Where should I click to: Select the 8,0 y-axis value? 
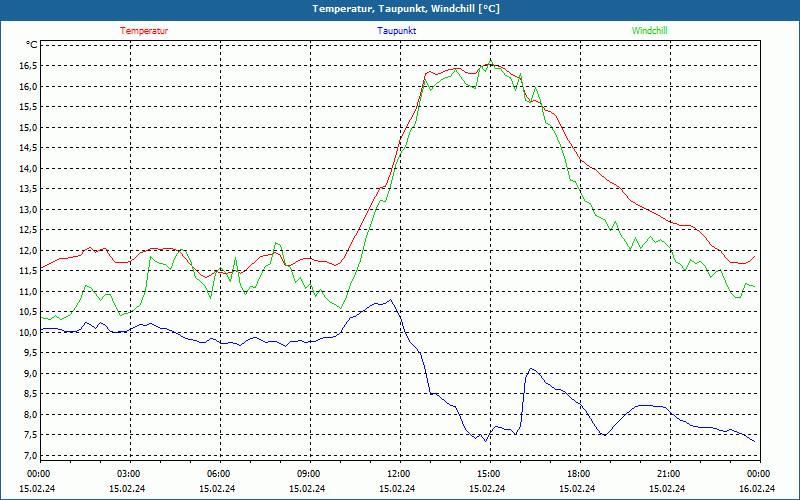click(x=30, y=414)
